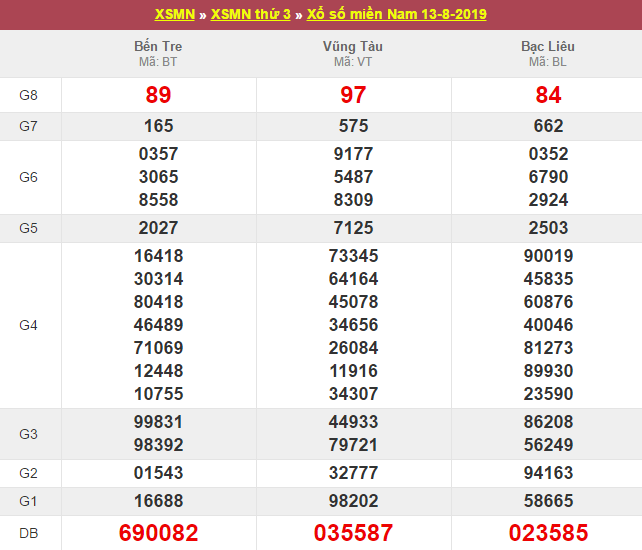The height and width of the screenshot is (550, 642).
Task: Click the G4 row label
Action: [x=28, y=325]
